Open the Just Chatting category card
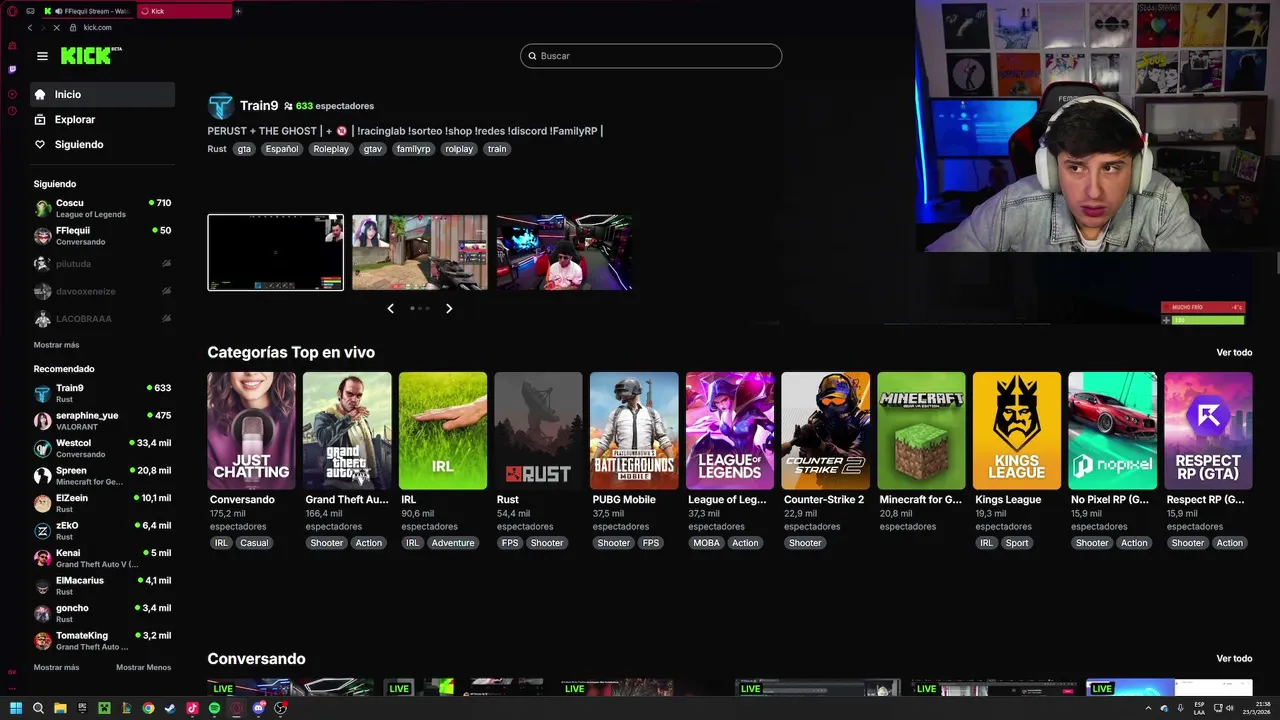This screenshot has width=1280, height=720. (251, 431)
